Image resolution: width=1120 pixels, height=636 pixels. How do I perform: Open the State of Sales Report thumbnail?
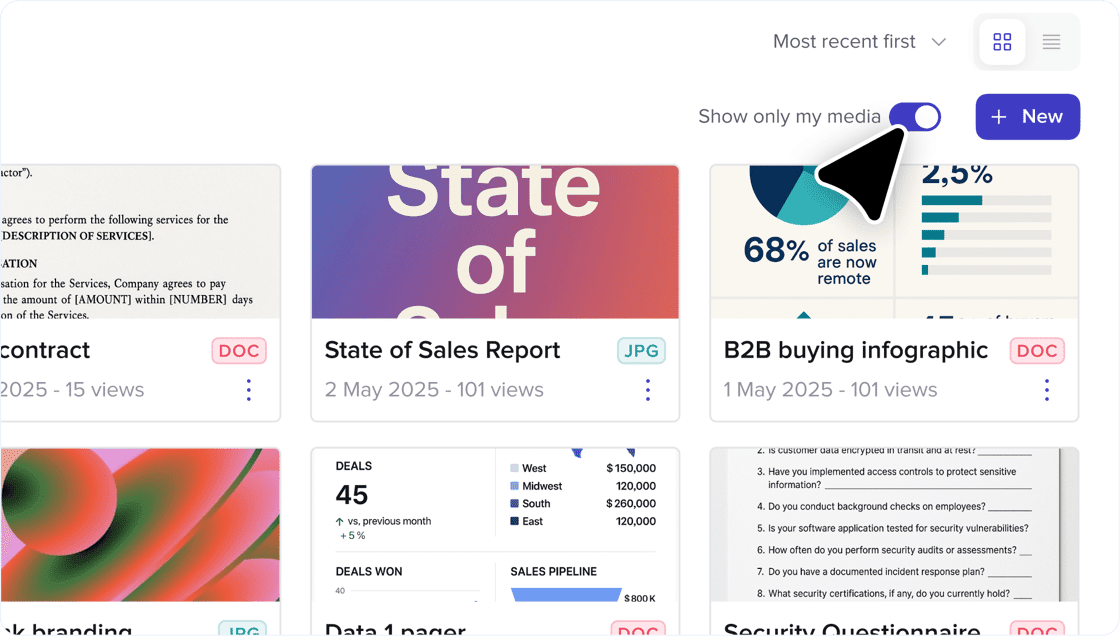[495, 242]
